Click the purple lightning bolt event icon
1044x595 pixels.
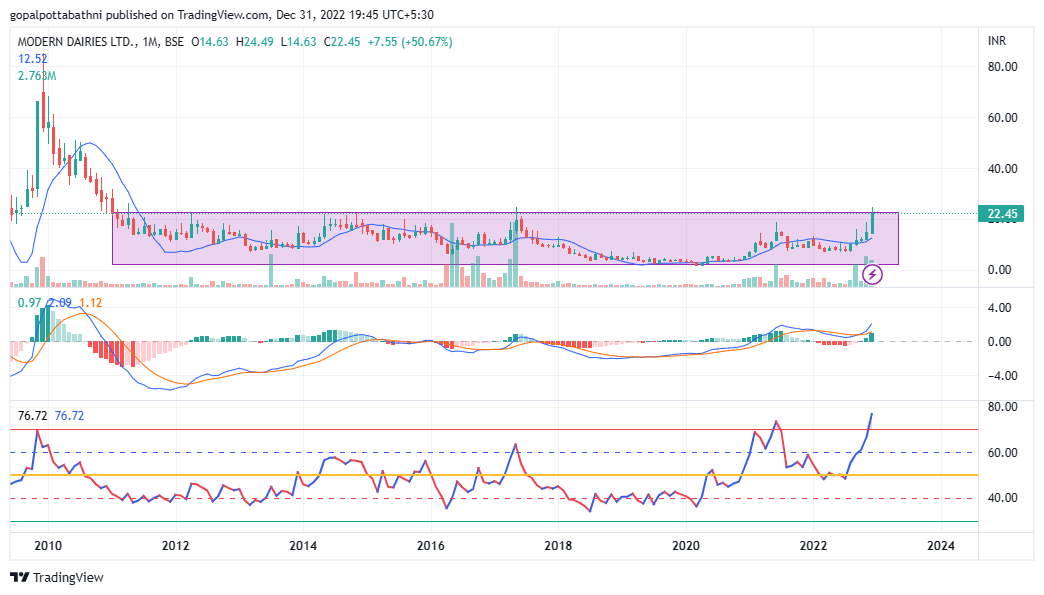[872, 274]
